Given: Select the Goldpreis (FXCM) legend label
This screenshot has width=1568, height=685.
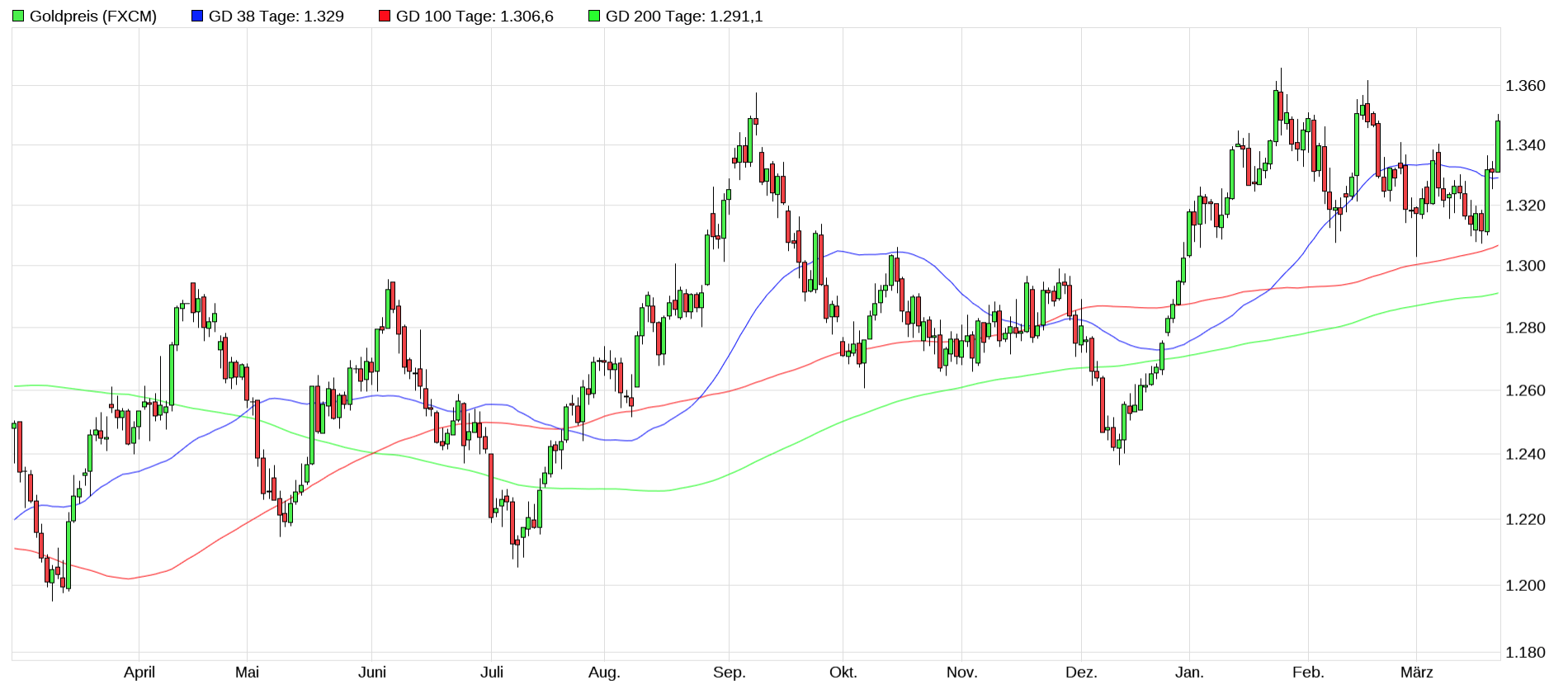Looking at the screenshot, I should coord(93,17).
